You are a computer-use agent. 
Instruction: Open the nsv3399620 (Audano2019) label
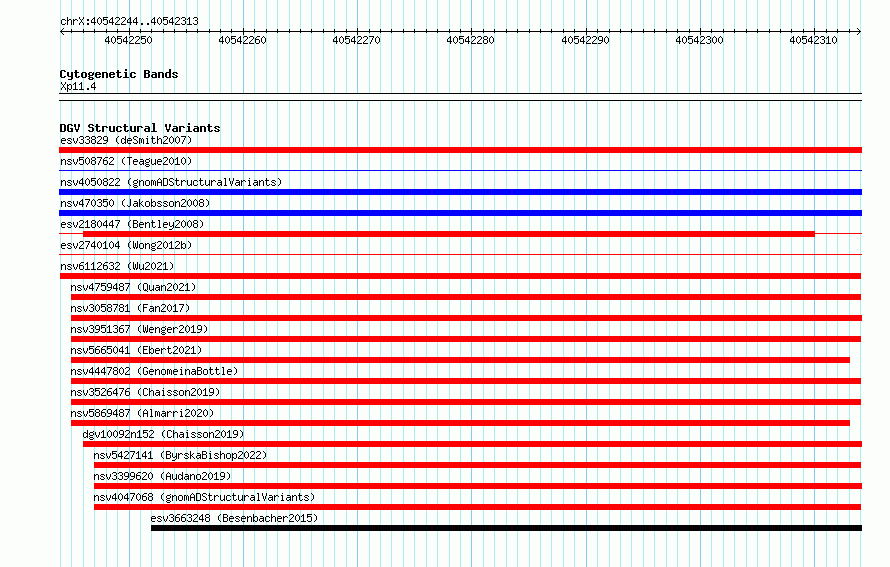[x=162, y=476]
